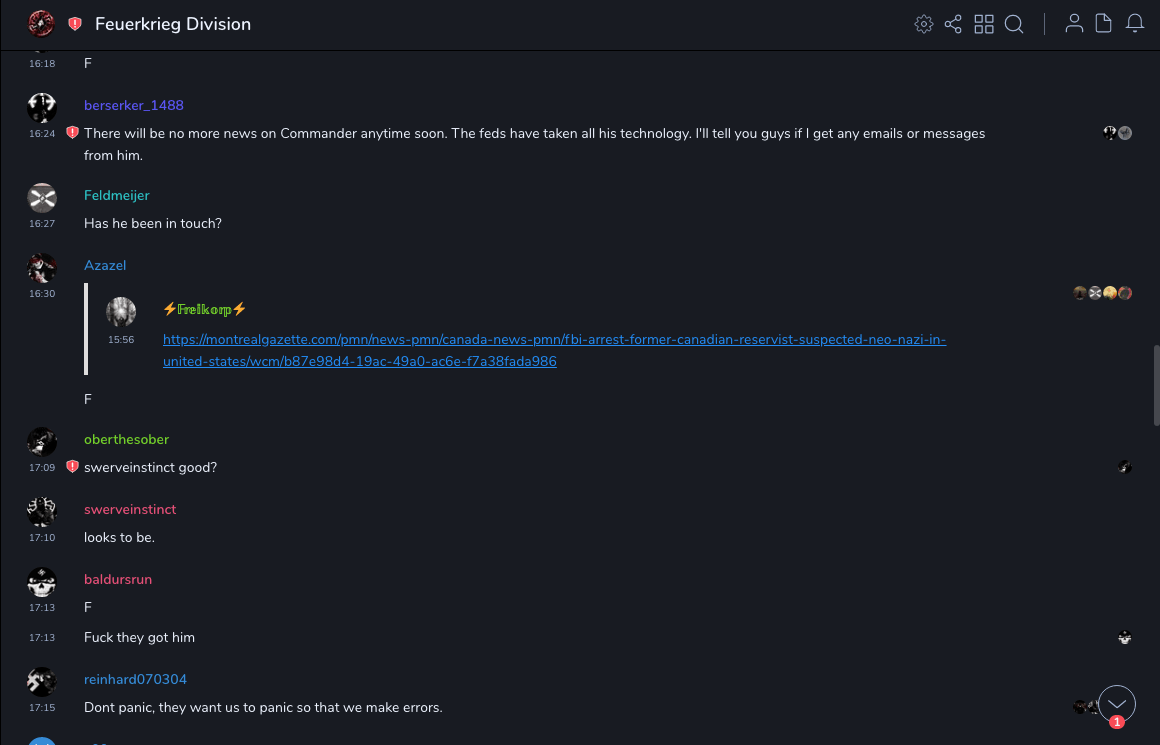Open the grid apps icon
The height and width of the screenshot is (745, 1160).
[x=984, y=24]
